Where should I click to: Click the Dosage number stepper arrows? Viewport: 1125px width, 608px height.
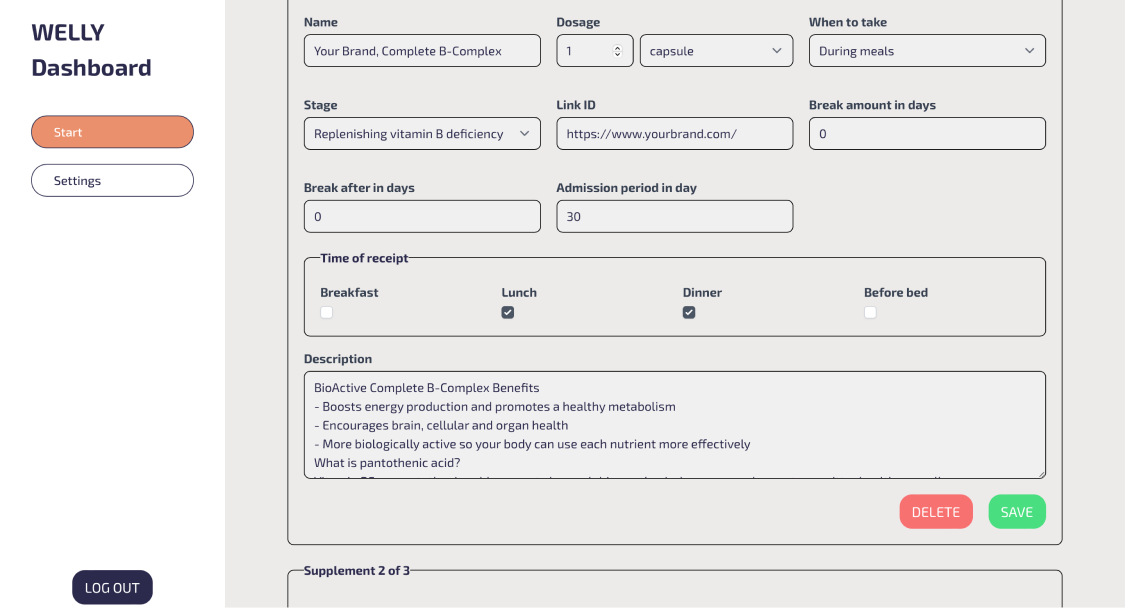pyautogui.click(x=617, y=51)
